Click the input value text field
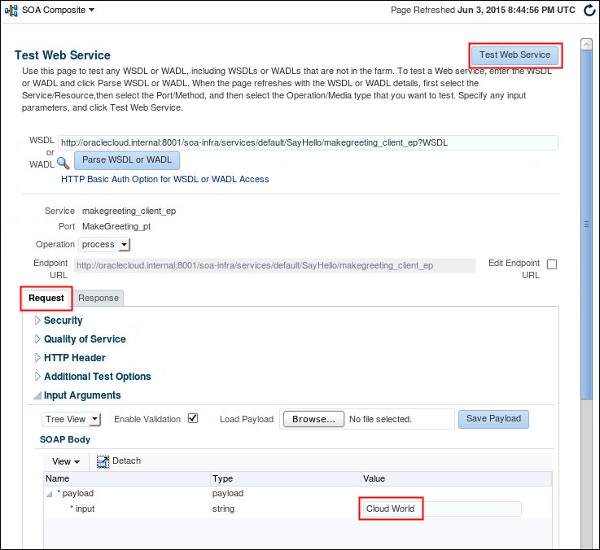This screenshot has width=600, height=550. [x=440, y=509]
